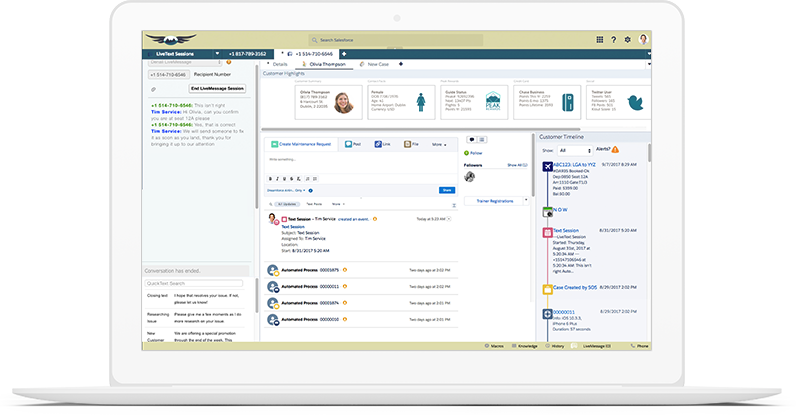Click the bold formatting button in editor
Image resolution: width=796 pixels, height=415 pixels.
[x=270, y=178]
